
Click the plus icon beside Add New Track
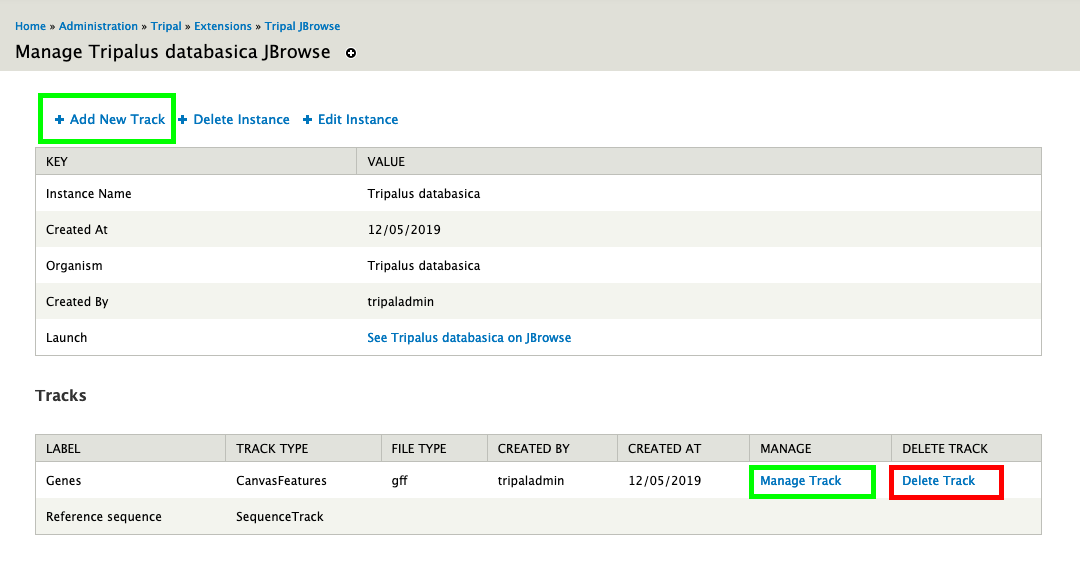(x=59, y=120)
